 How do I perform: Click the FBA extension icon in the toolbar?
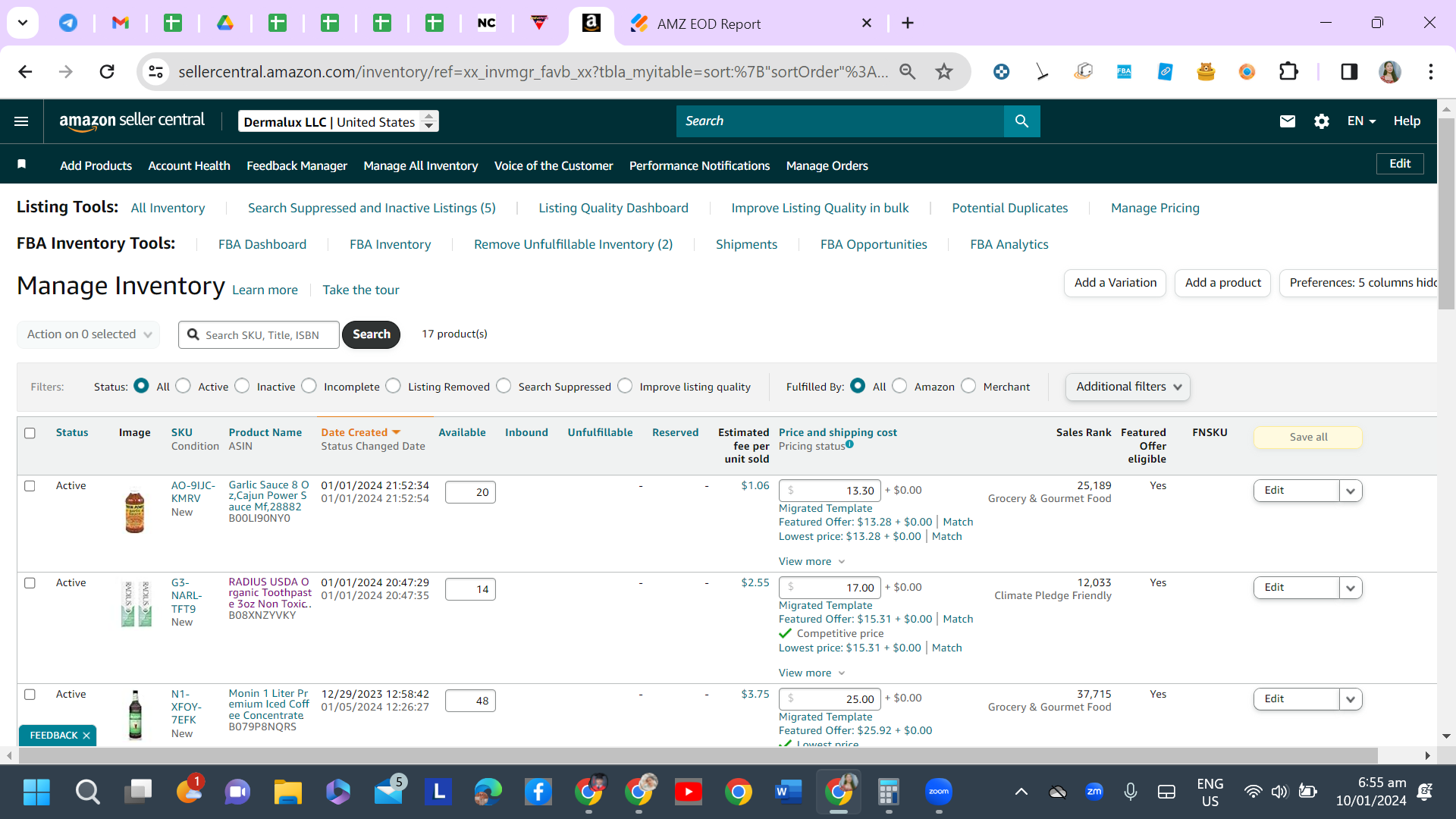[x=1124, y=71]
